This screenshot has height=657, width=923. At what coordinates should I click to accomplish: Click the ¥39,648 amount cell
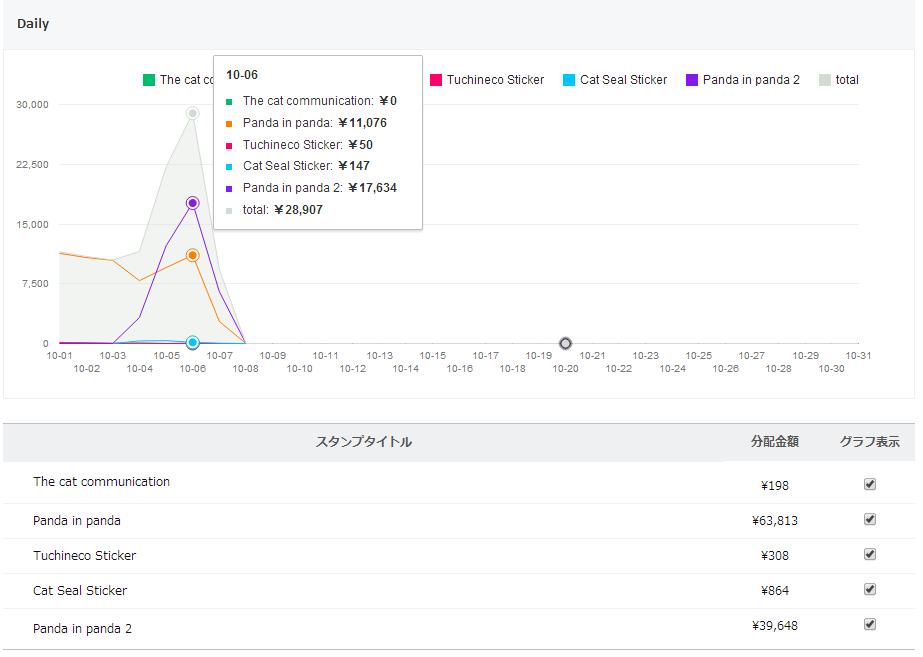775,626
